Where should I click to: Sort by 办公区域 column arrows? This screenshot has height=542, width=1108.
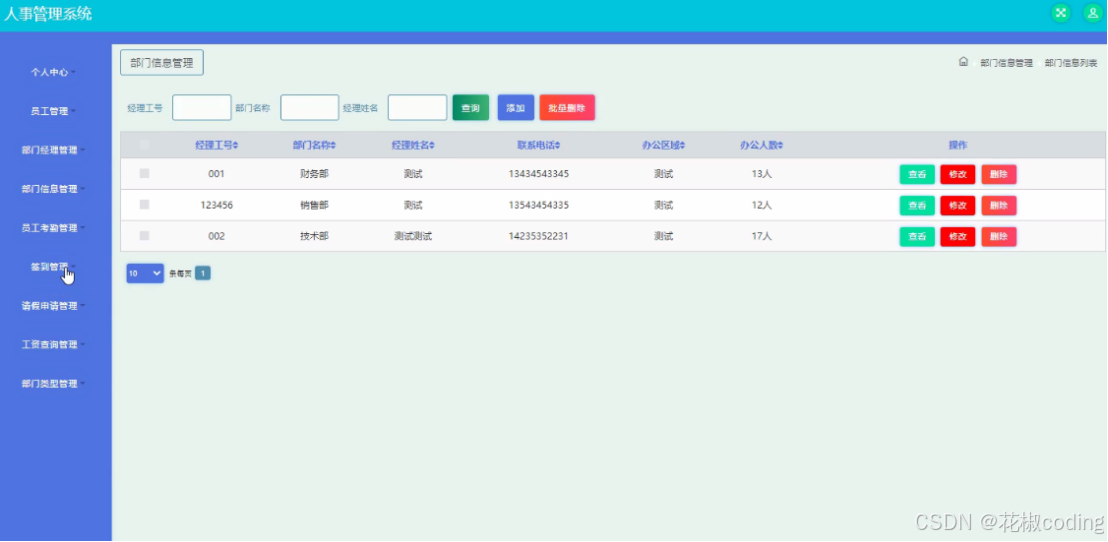(683, 145)
